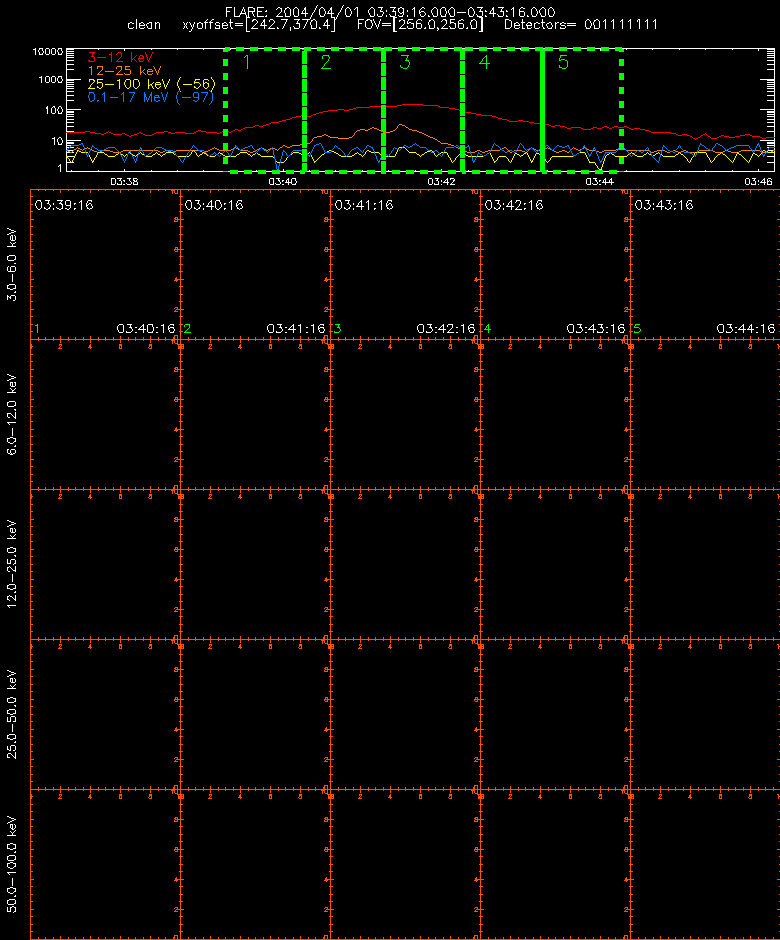
Task: Select the blue '0.1-17 MeV (-97)' legend entry
Action: [x=150, y=97]
